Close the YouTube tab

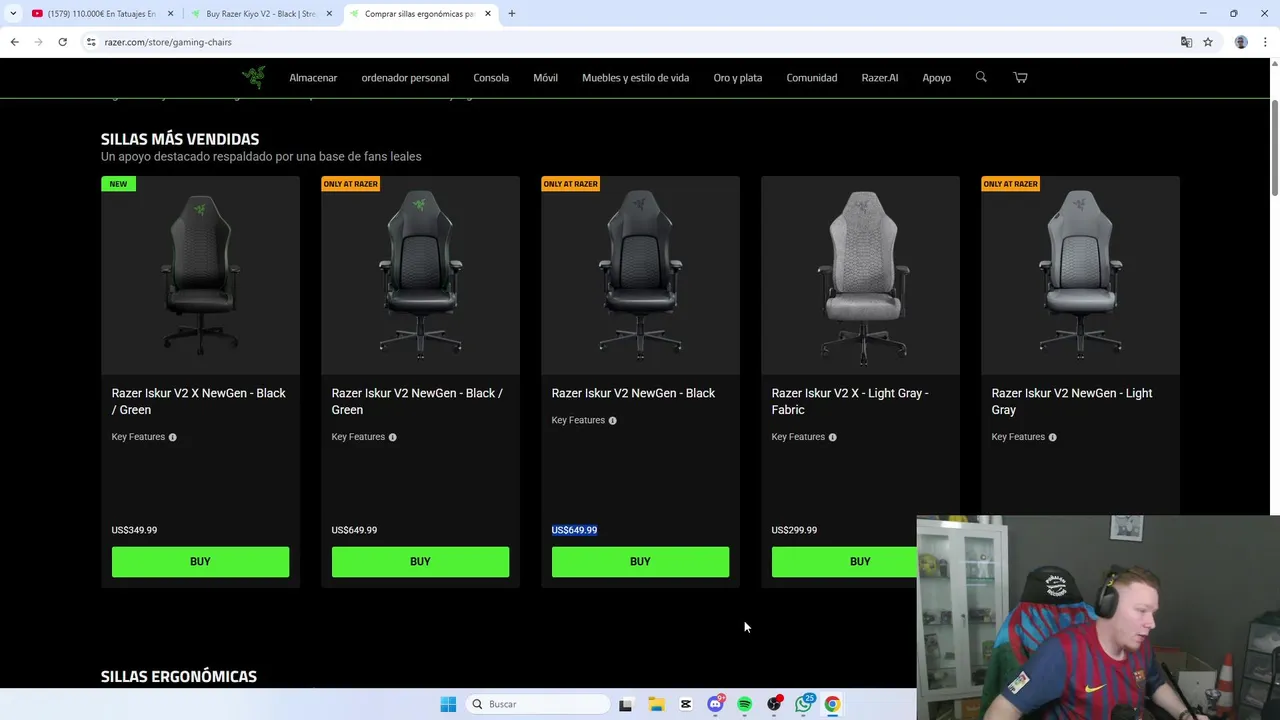click(170, 14)
